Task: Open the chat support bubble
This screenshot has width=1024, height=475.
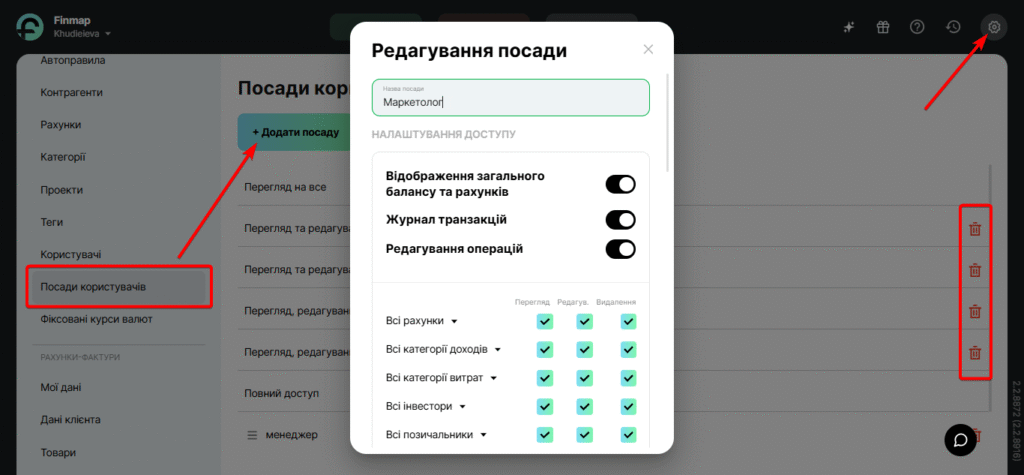Action: [x=960, y=439]
